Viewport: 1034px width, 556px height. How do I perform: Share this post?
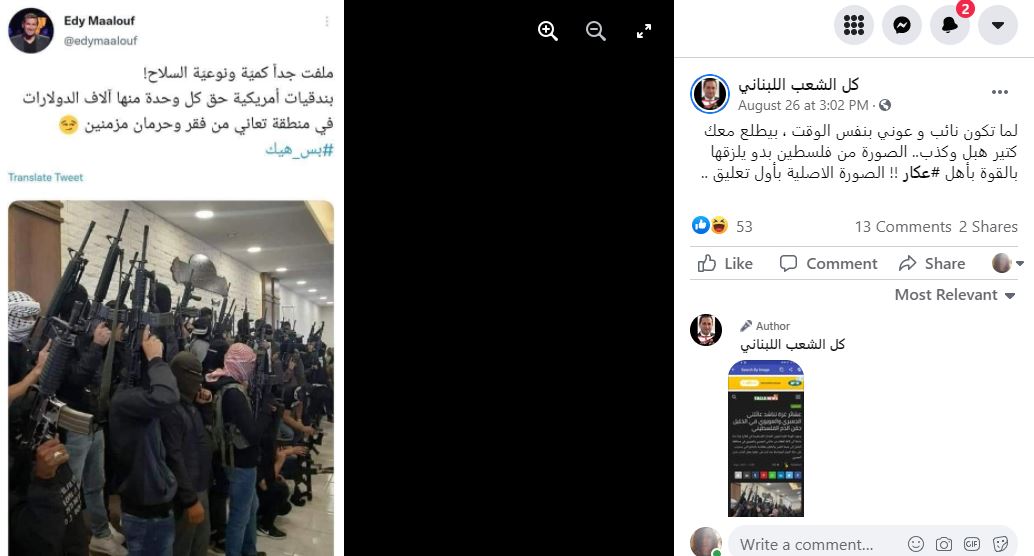click(932, 264)
